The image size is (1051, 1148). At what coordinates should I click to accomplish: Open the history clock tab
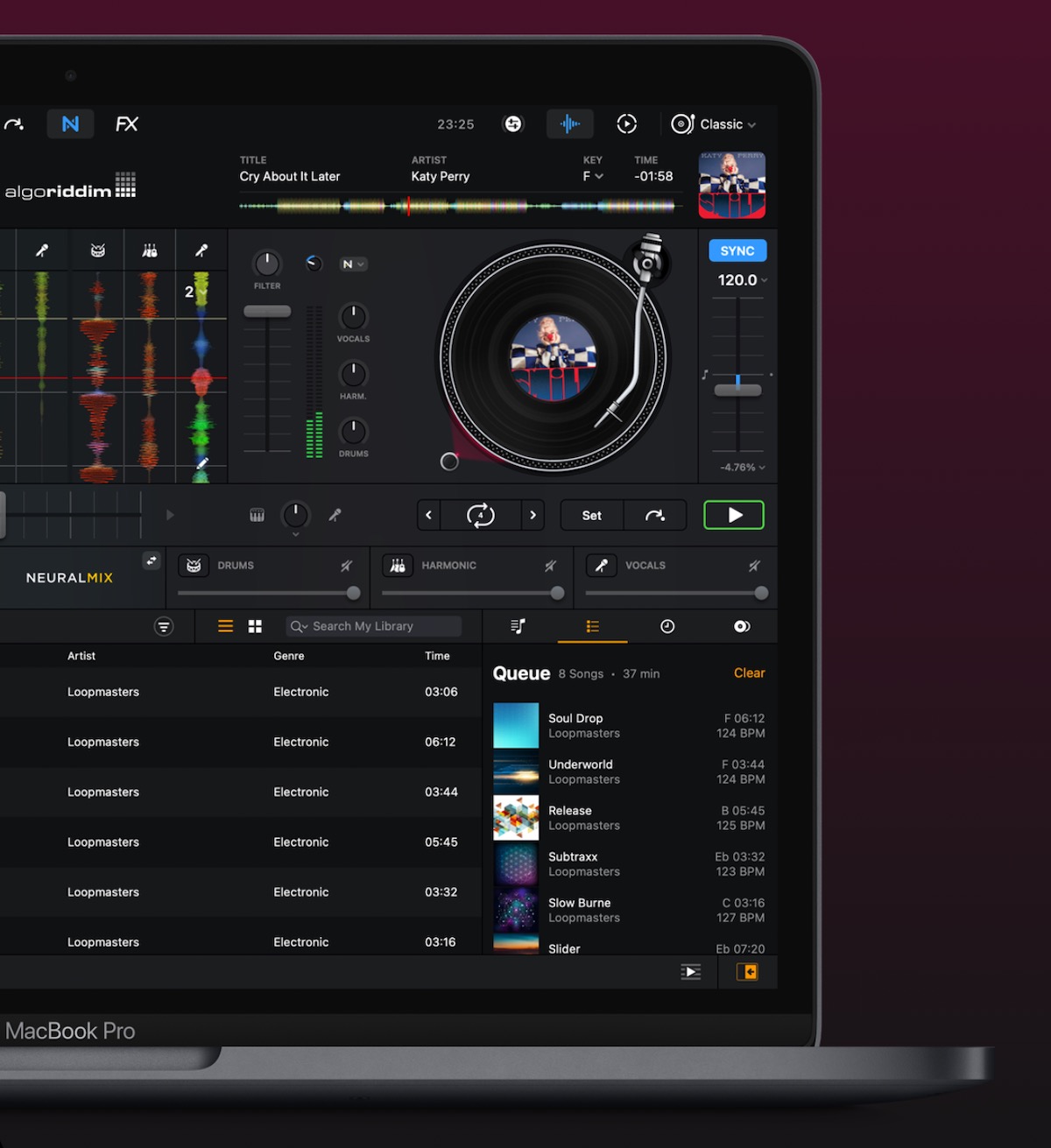pyautogui.click(x=667, y=626)
